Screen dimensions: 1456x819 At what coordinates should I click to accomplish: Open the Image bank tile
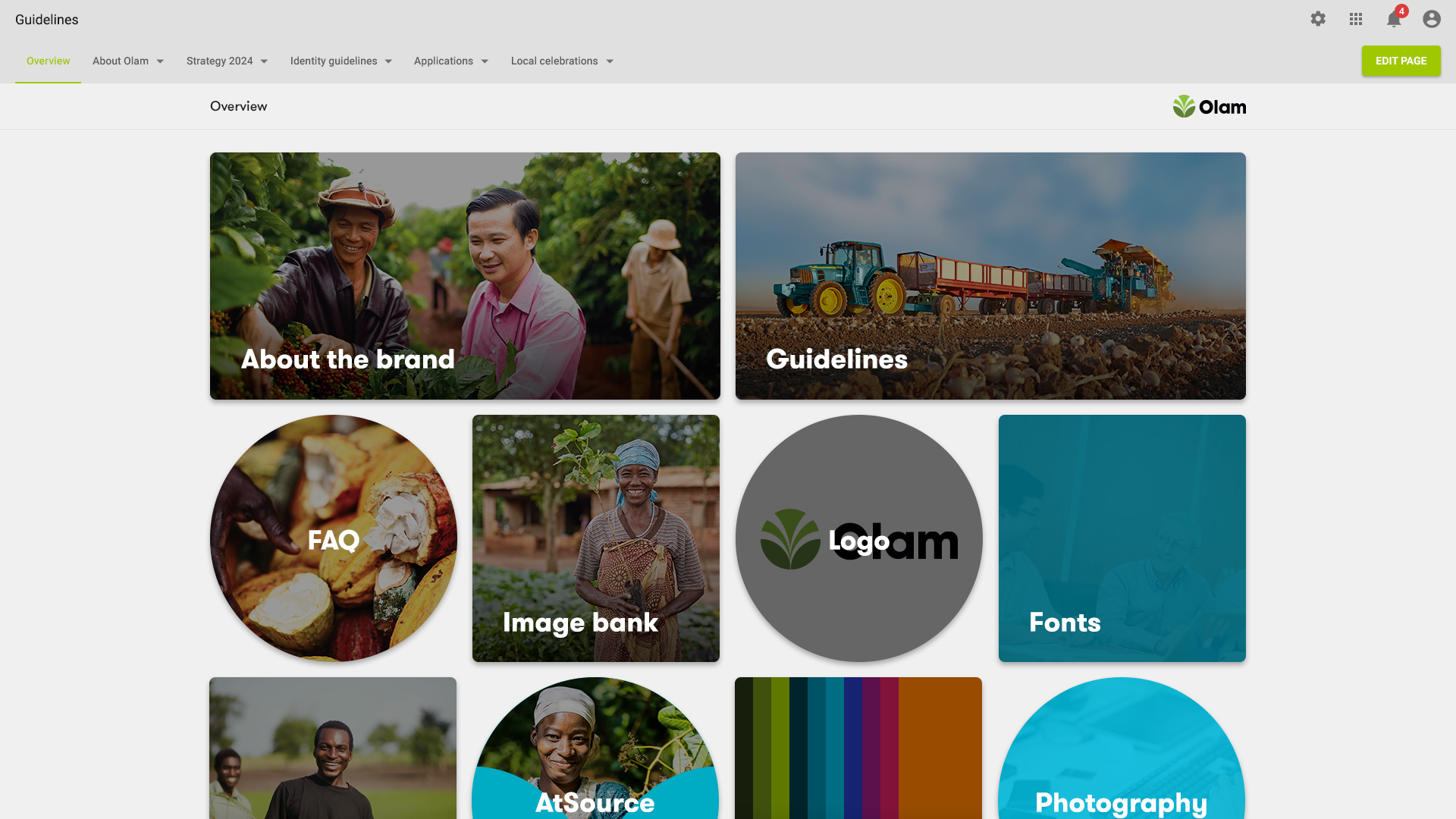596,538
